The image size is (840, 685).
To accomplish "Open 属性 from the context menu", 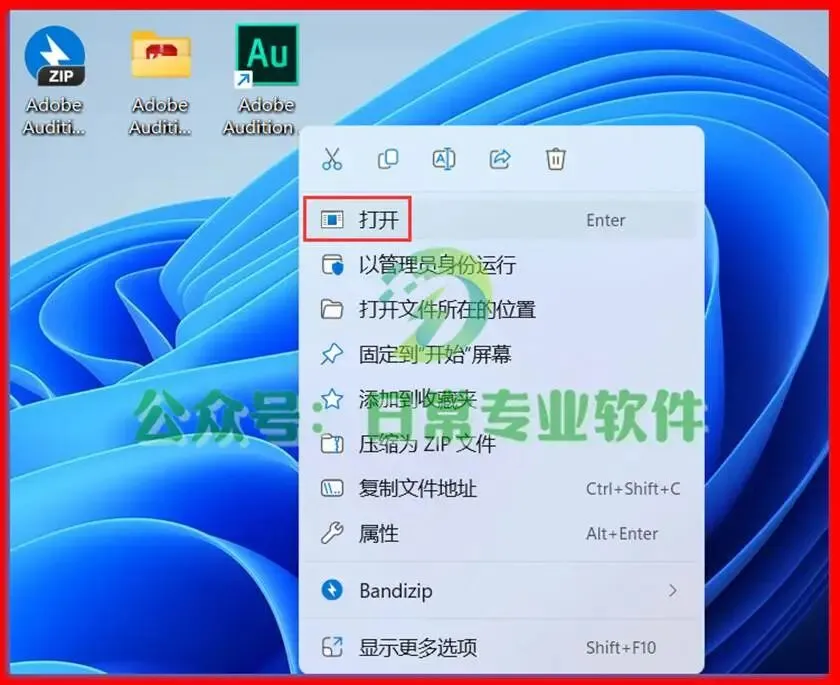I will pos(499,533).
